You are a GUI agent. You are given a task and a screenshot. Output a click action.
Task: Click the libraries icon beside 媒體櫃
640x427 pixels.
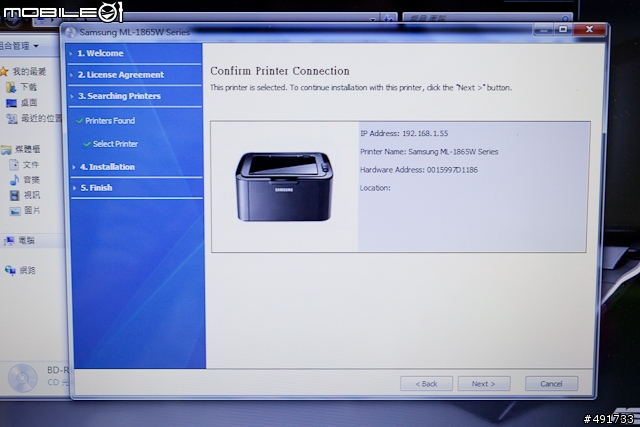click(x=6, y=150)
